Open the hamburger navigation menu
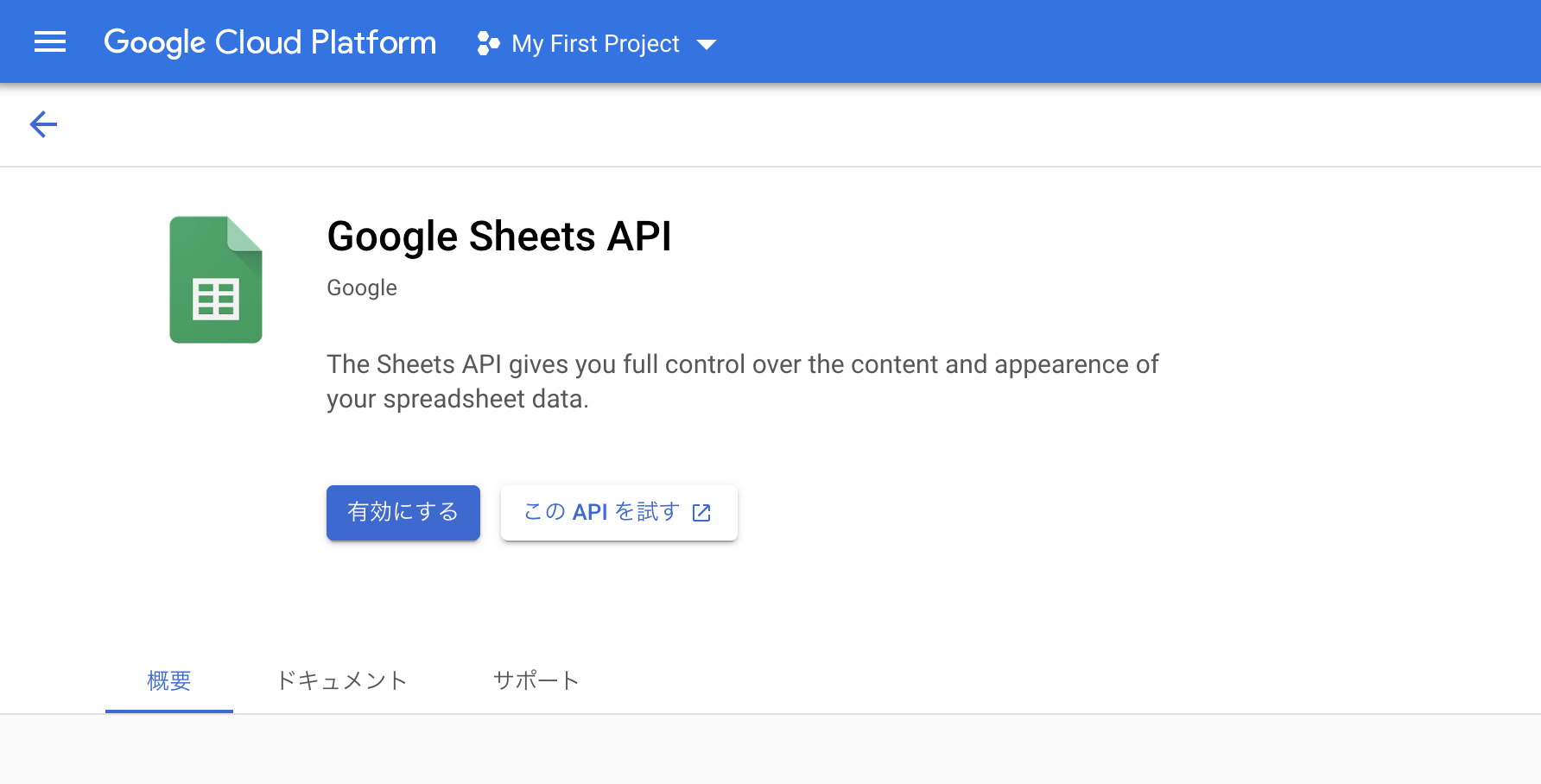Screen dimensions: 1541x784 click(x=50, y=41)
